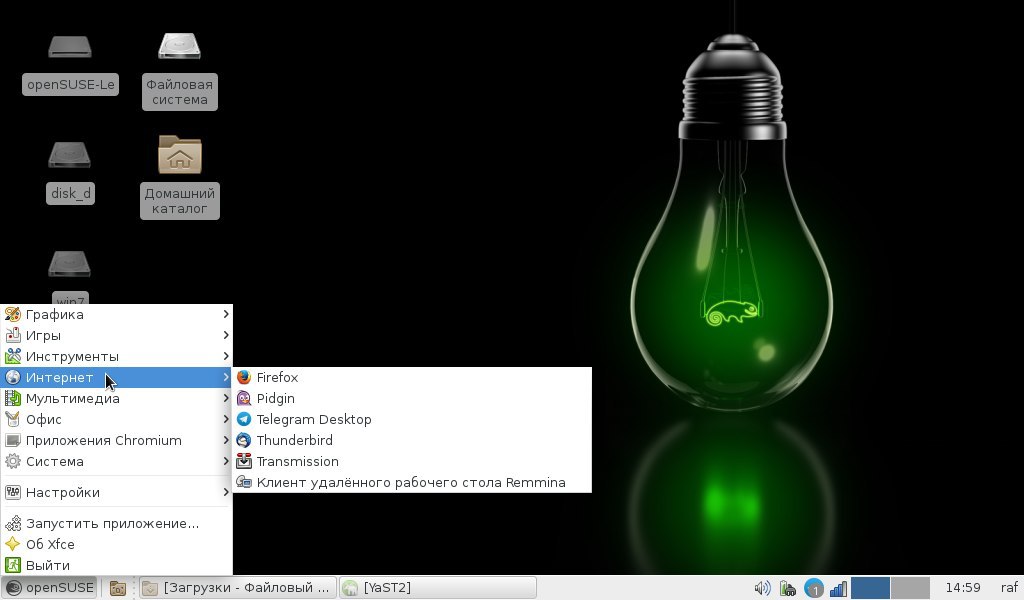1024x600 pixels.
Task: Click the highlighted Интернет menu category
Action: pos(117,377)
